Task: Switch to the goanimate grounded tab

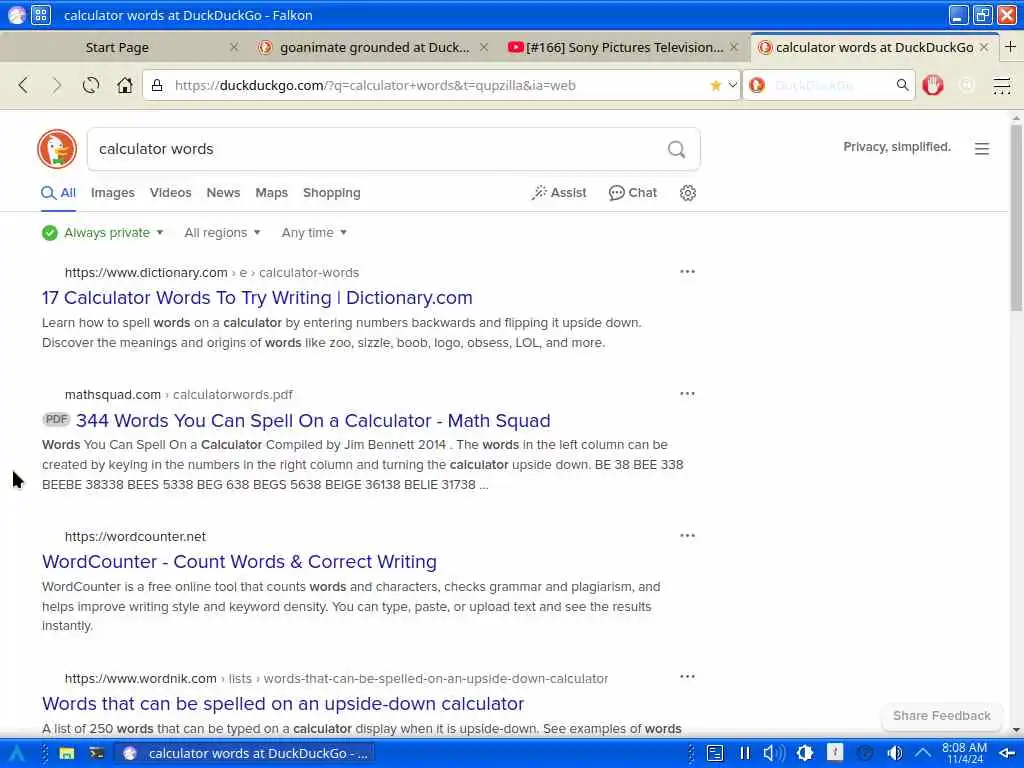Action: [374, 48]
